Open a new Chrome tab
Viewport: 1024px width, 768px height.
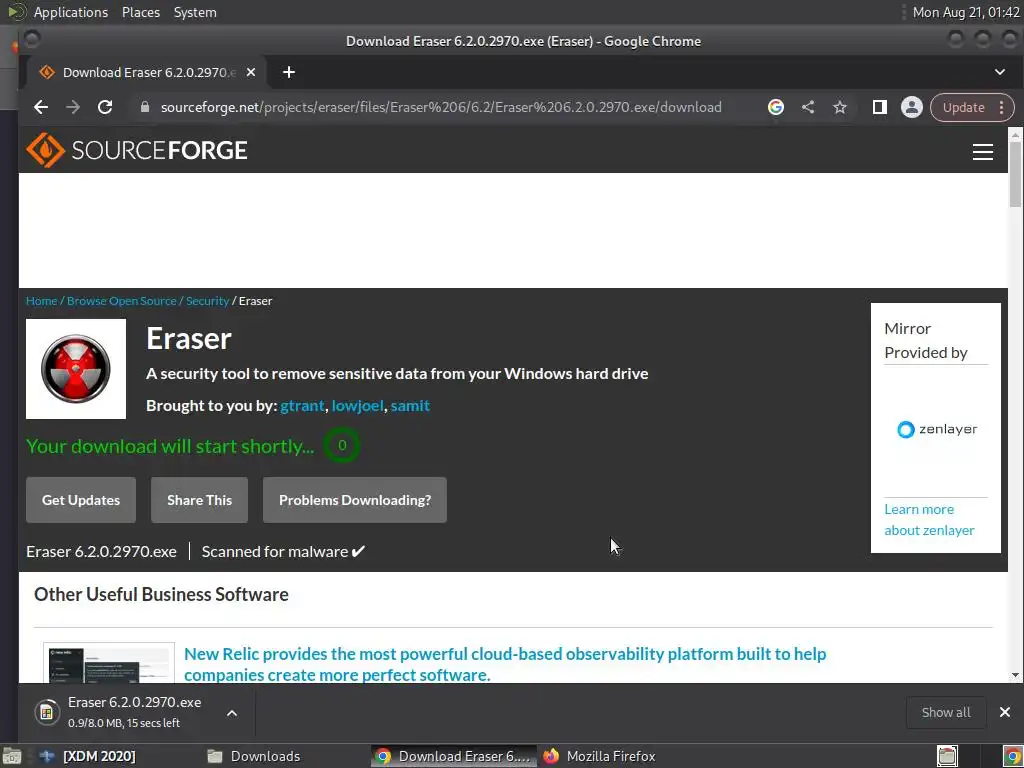[x=289, y=72]
